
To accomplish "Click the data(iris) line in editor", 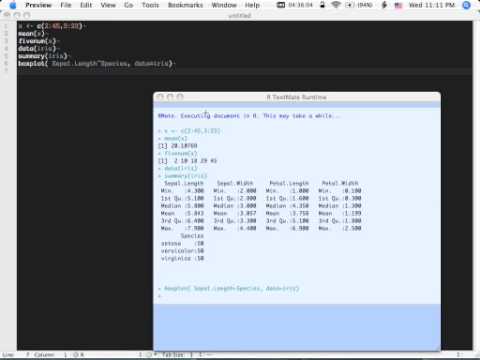I will click(37, 49).
